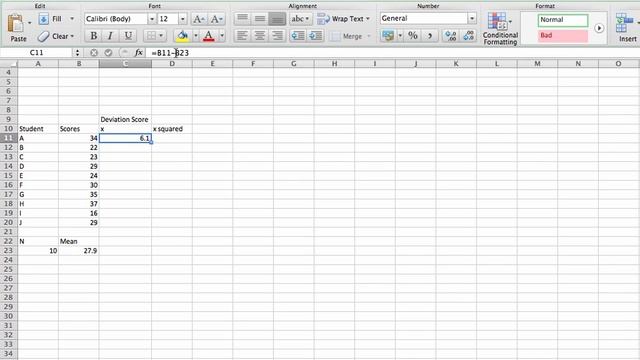The width and height of the screenshot is (640, 360).
Task: Click the score 16 for student I
Action: [79, 213]
